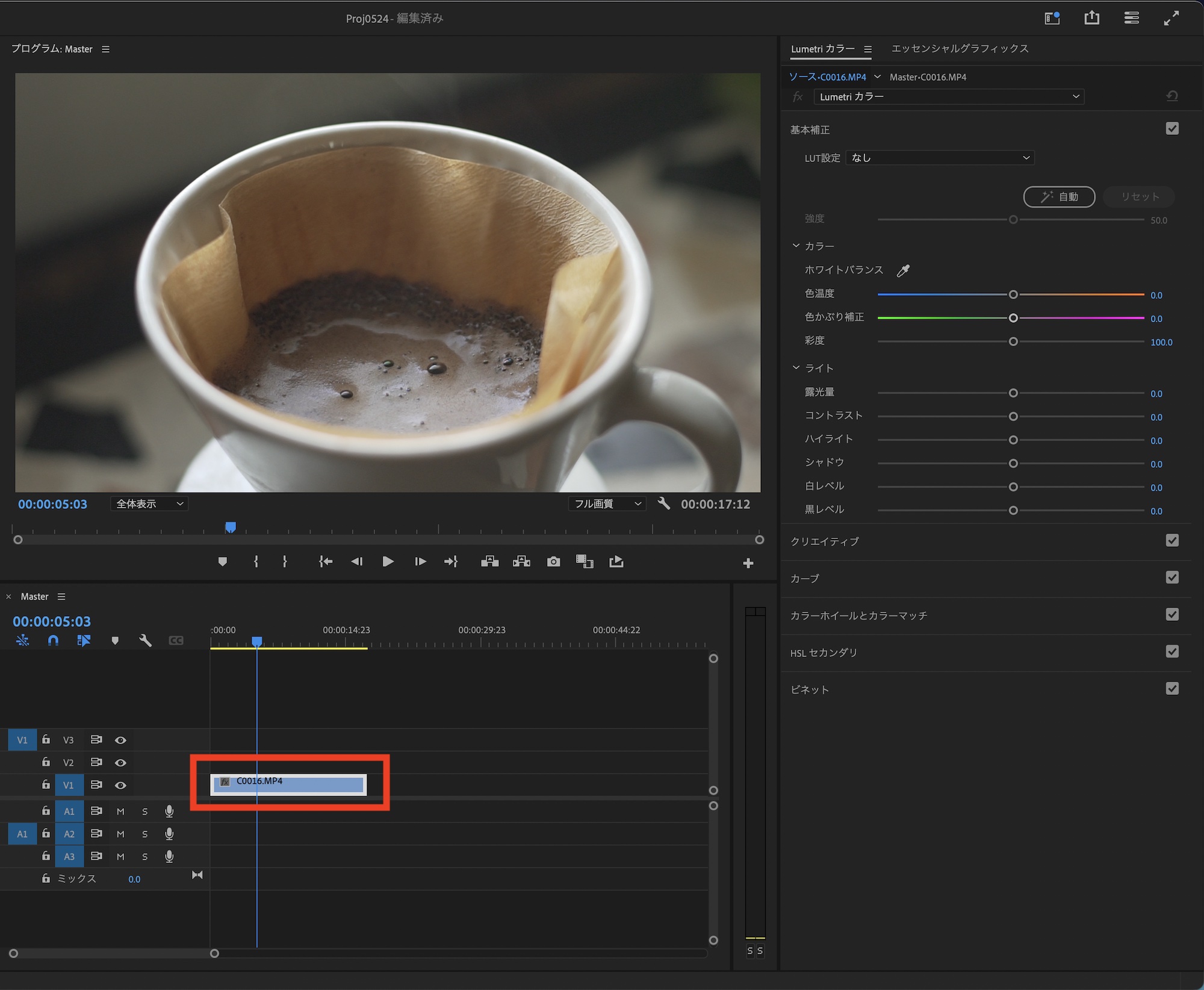Expand the カーブ section
The image size is (1204, 990).
tap(805, 578)
